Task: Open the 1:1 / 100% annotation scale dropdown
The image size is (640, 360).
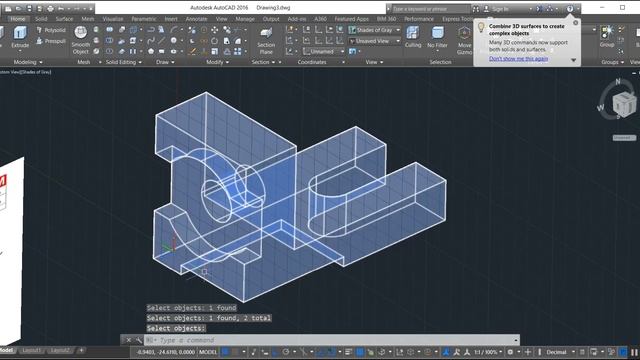Action: click(488, 352)
